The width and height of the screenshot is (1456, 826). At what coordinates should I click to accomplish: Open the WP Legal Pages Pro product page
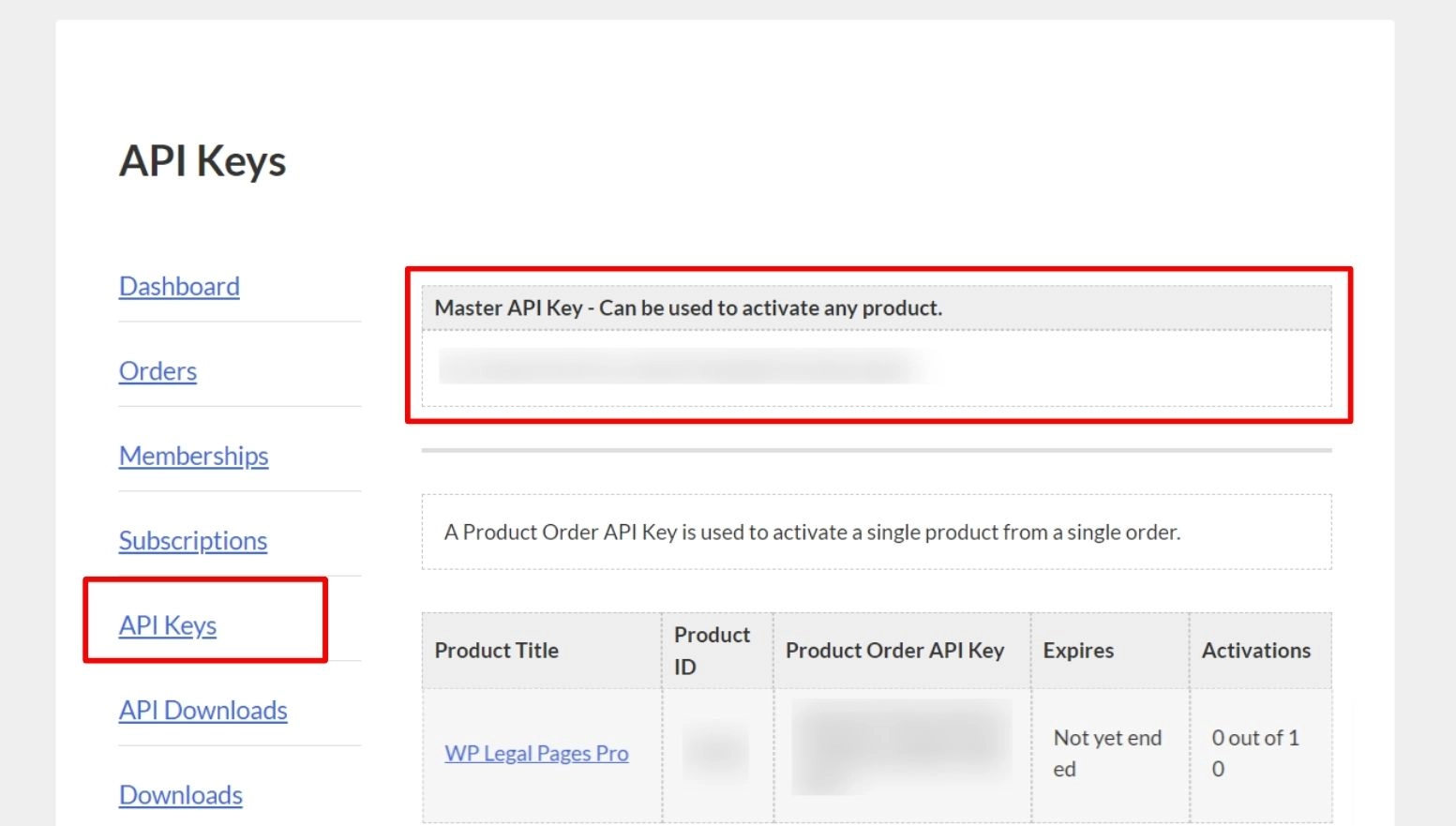pyautogui.click(x=536, y=753)
